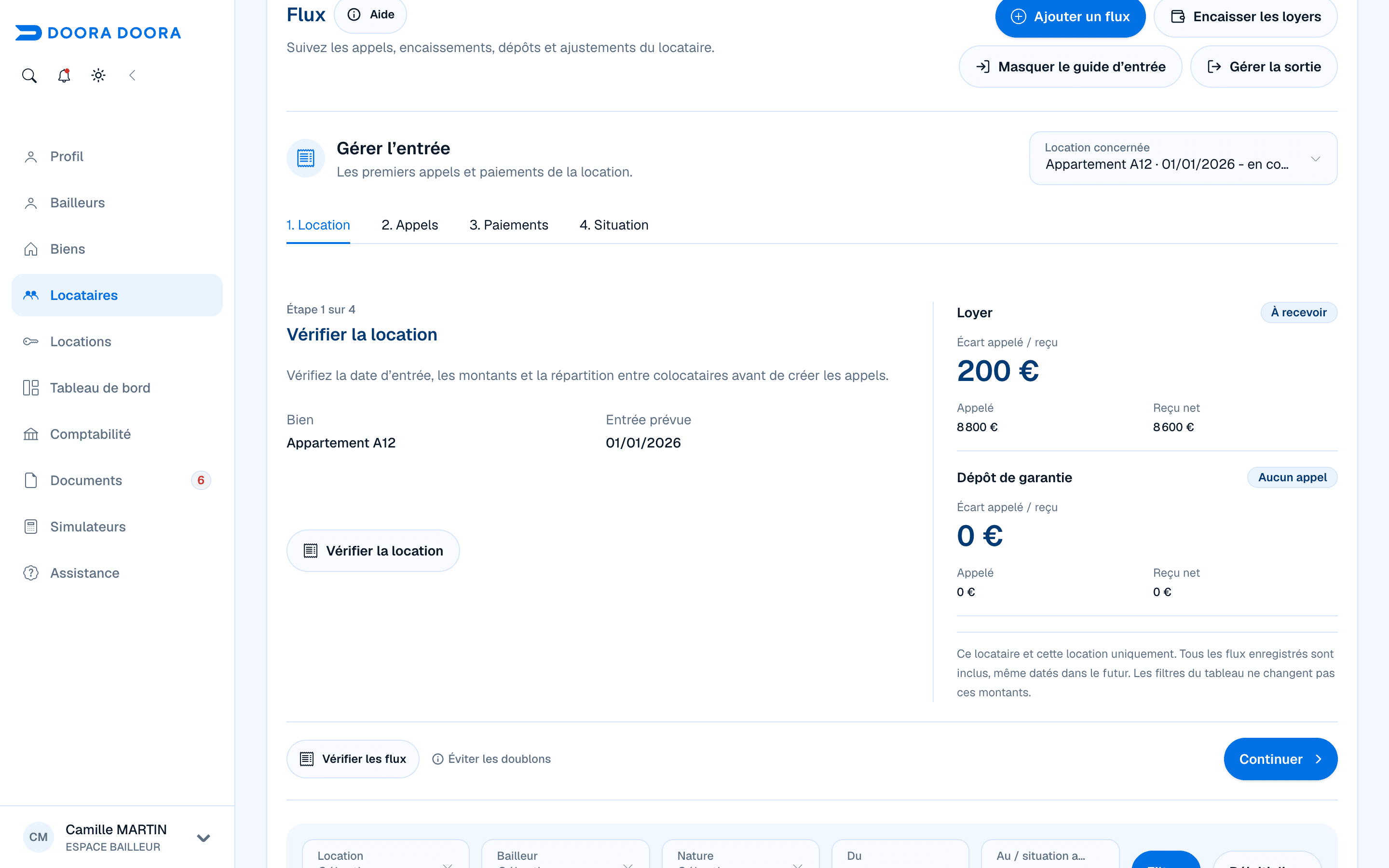Click Gérer la sortie button
The height and width of the screenshot is (868, 1389).
pyautogui.click(x=1264, y=67)
